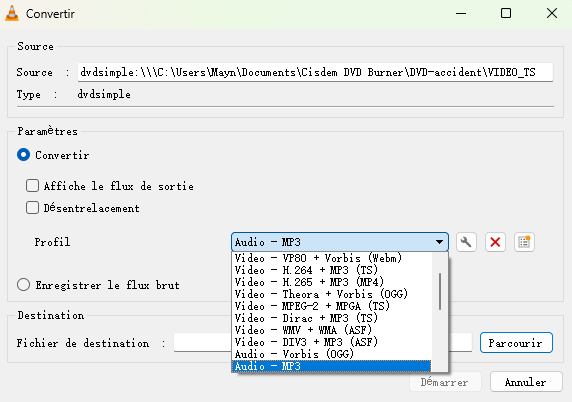Focus the Fichier de destination field
The image size is (572, 402).
(323, 343)
